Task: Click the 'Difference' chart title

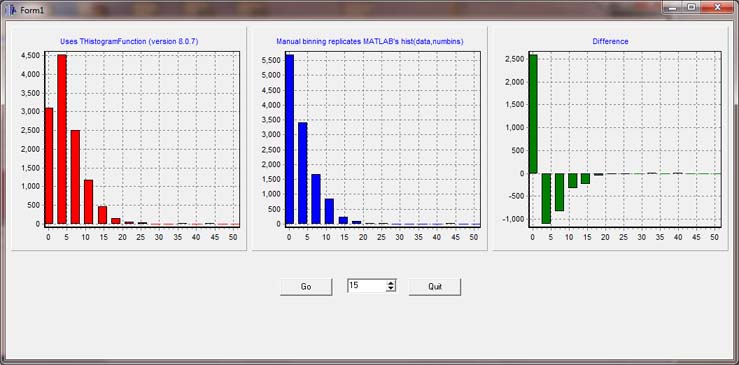Action: coord(610,41)
